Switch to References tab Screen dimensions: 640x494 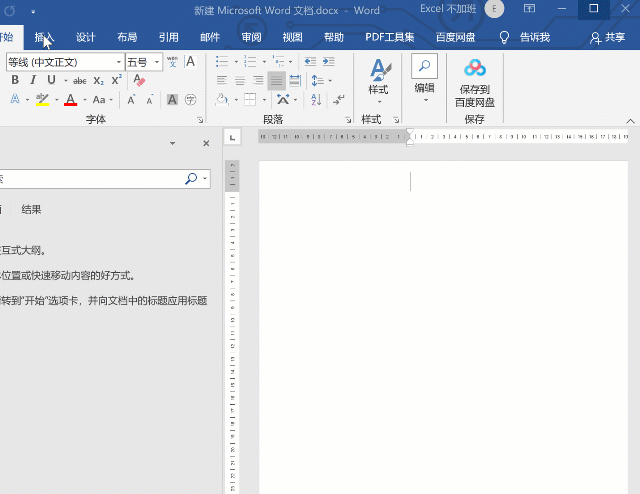coord(169,37)
